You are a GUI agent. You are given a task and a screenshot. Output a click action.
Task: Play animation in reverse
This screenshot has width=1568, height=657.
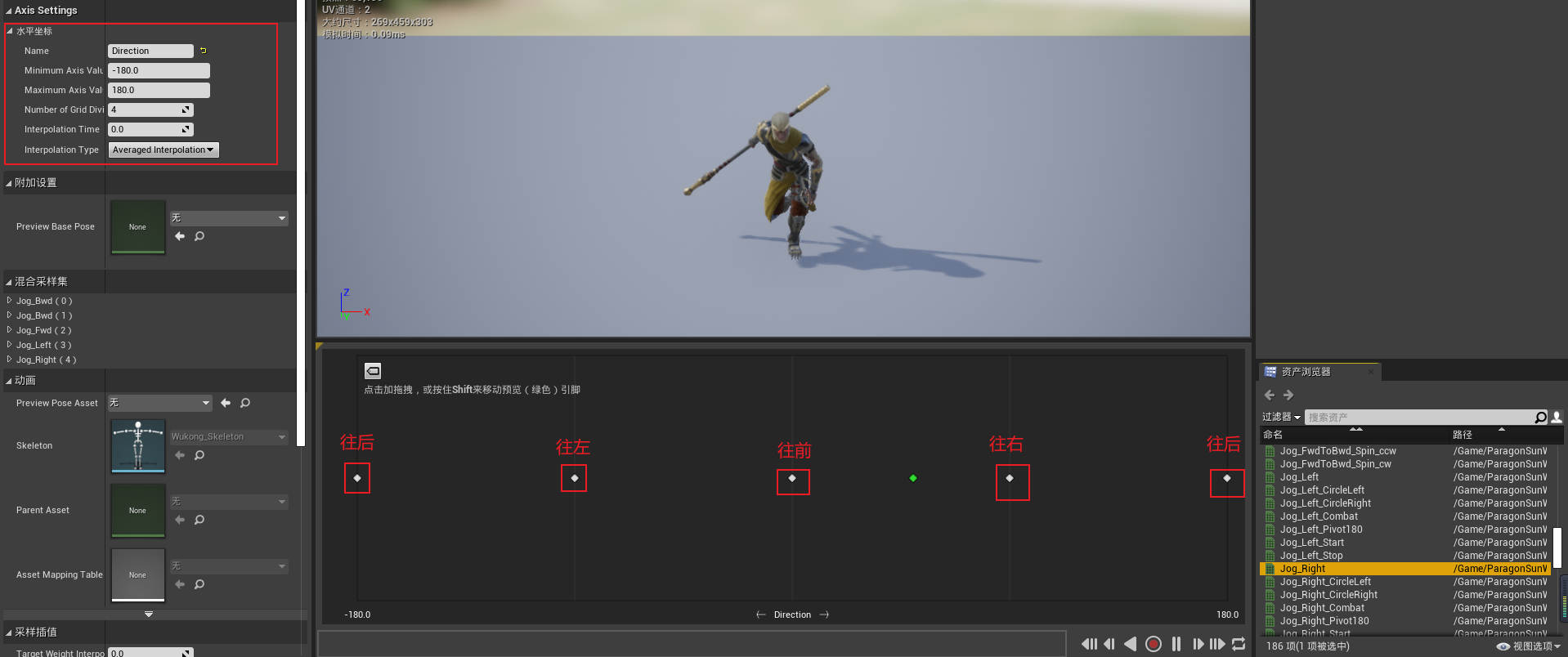tap(1130, 644)
